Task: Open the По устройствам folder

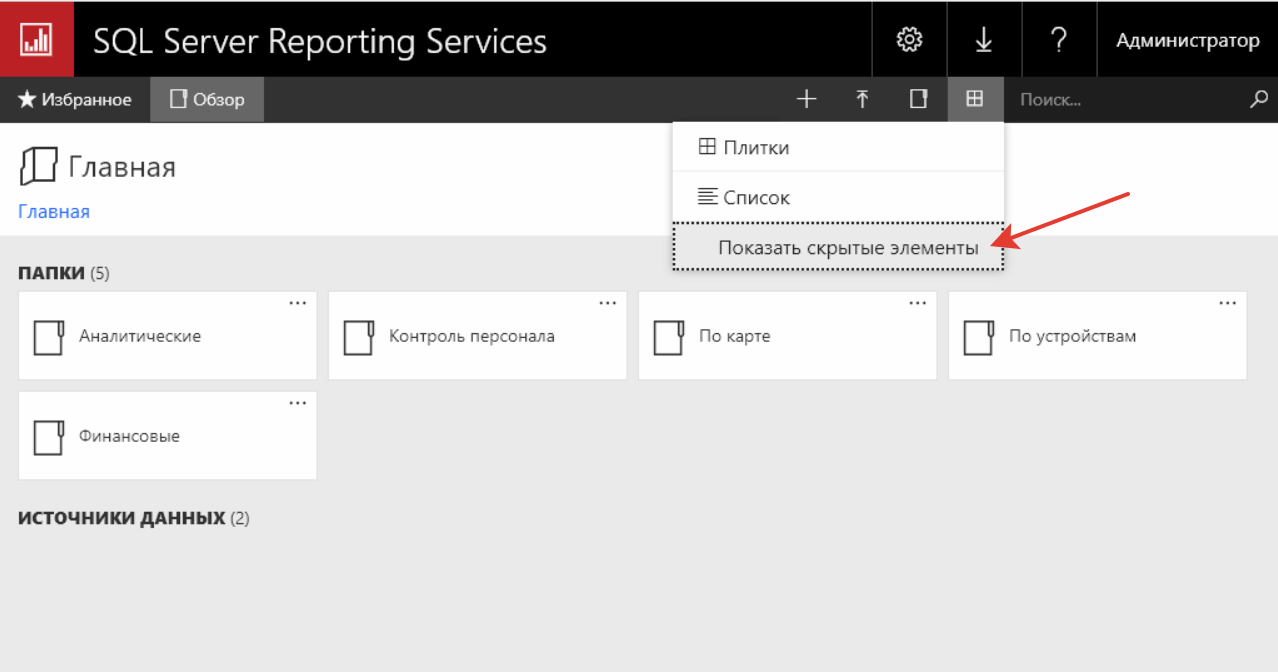Action: coord(1098,336)
